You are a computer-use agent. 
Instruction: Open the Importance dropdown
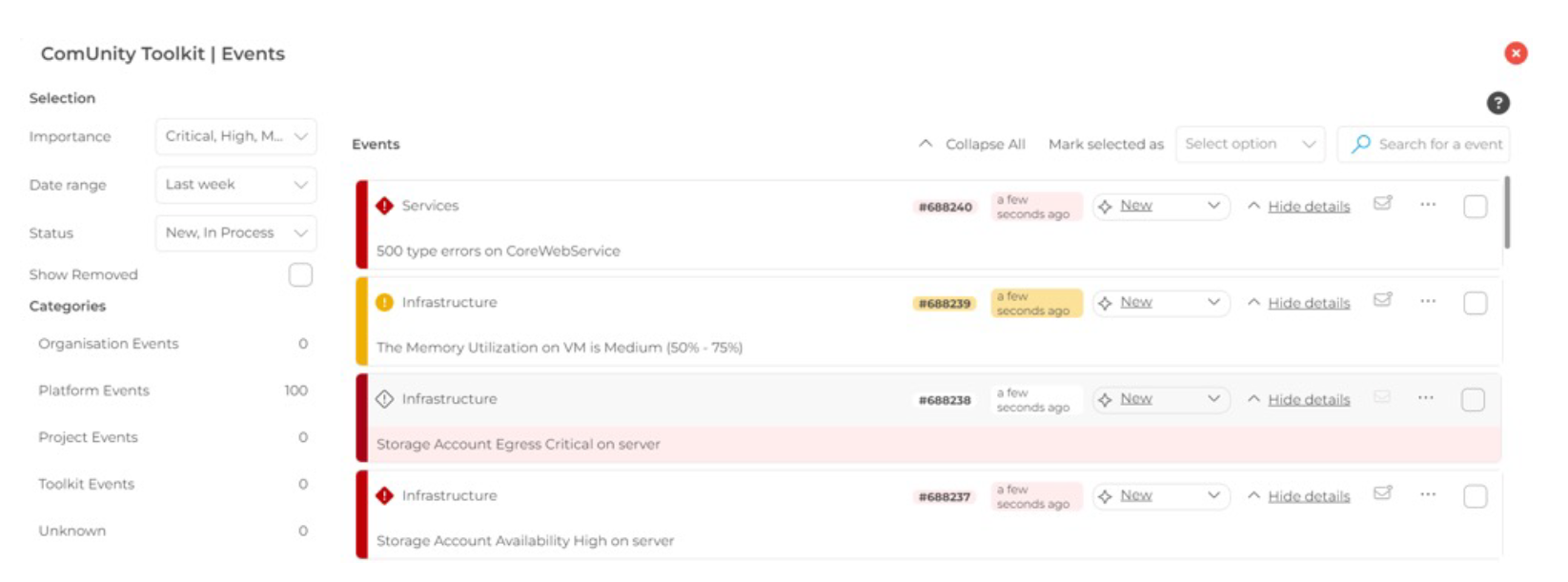[x=235, y=136]
